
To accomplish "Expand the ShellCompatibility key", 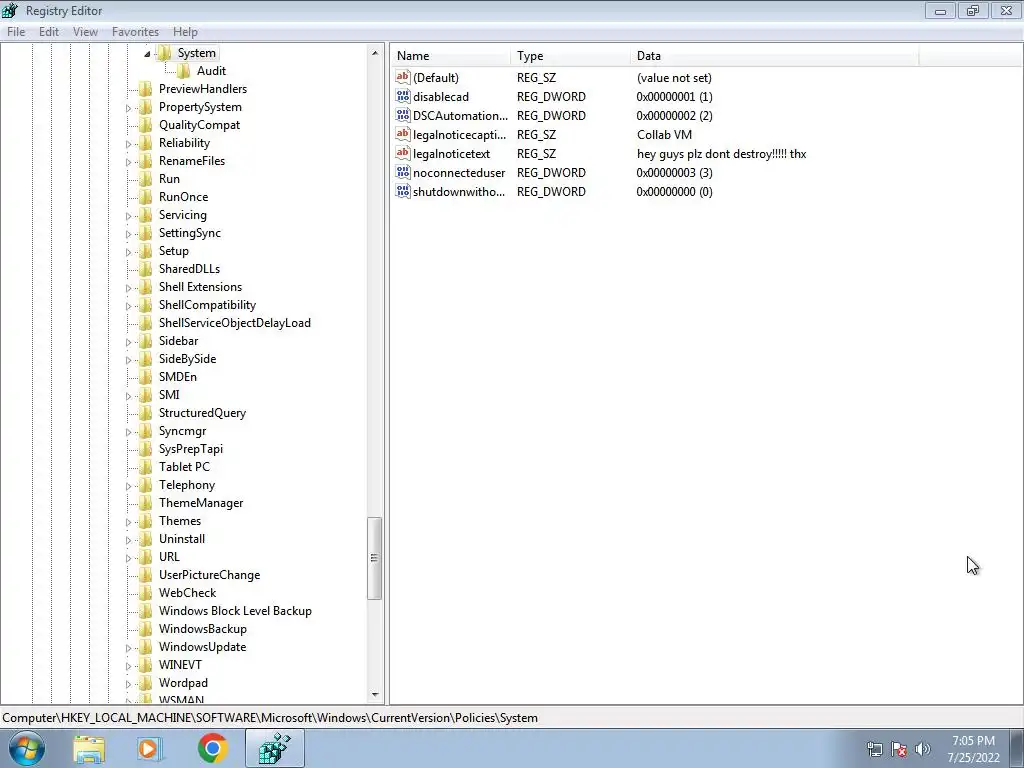I will 128,306.
